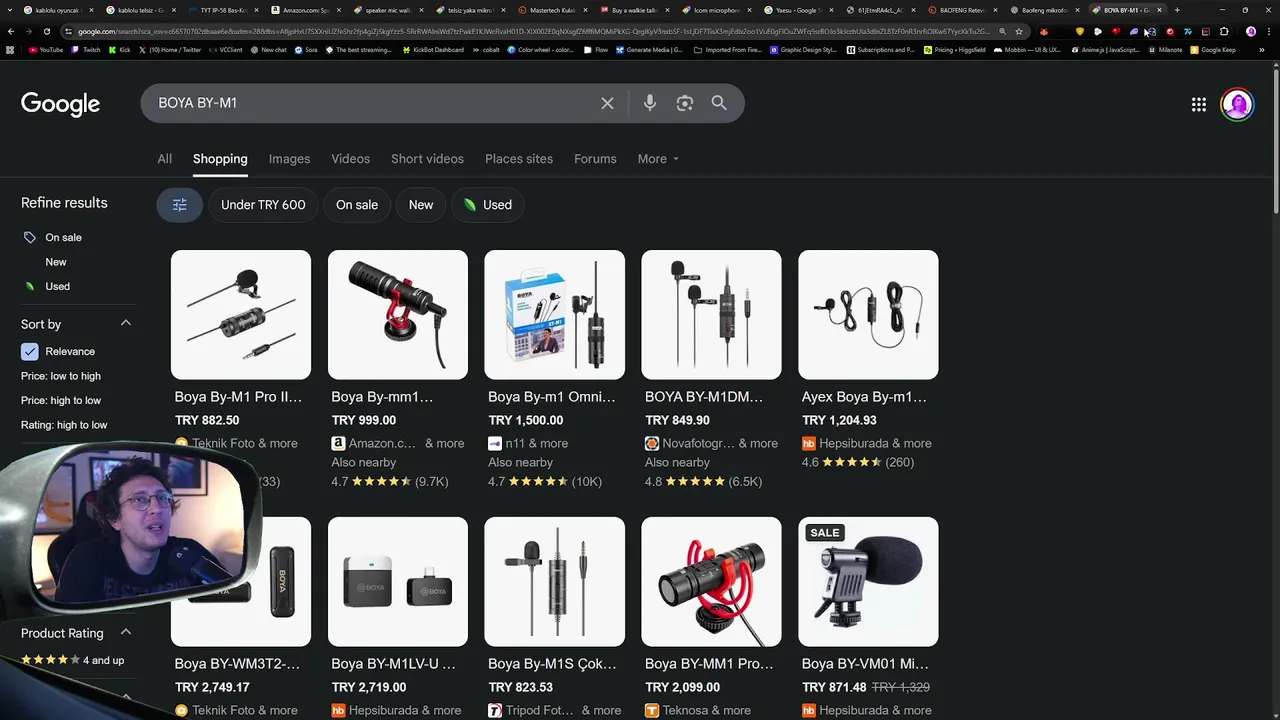Apply the Used chip filter
This screenshot has height=720, width=1280.
pos(487,205)
